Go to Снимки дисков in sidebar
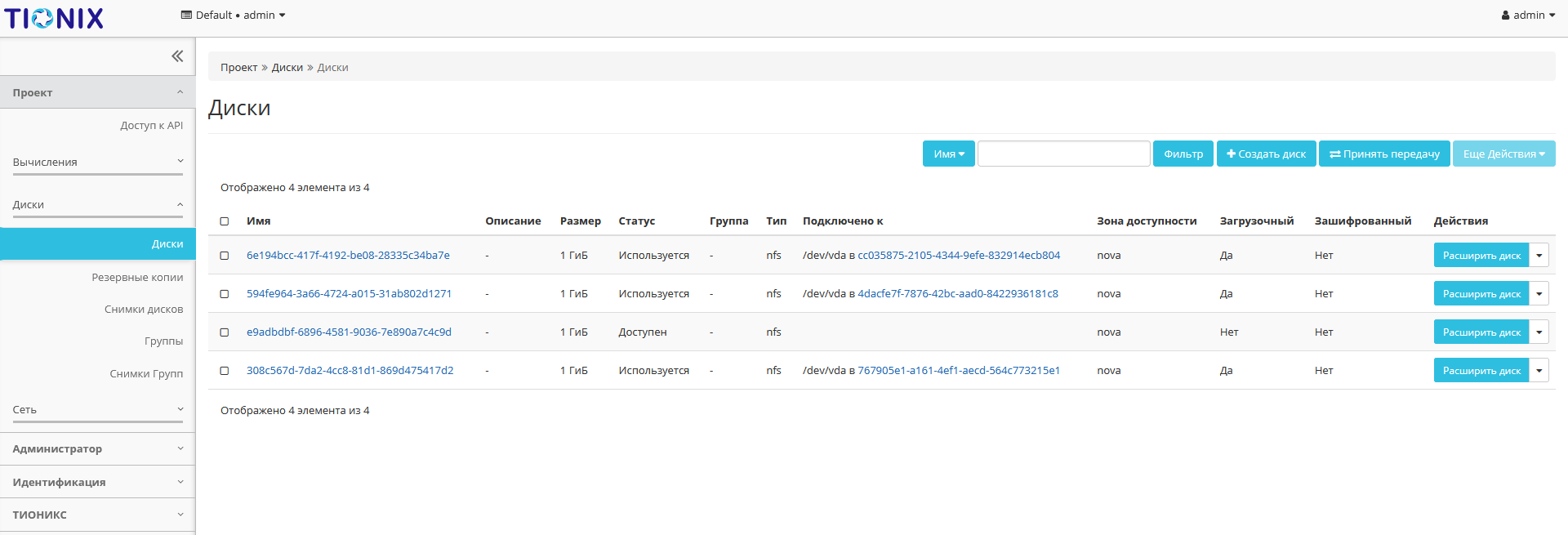 tap(144, 310)
